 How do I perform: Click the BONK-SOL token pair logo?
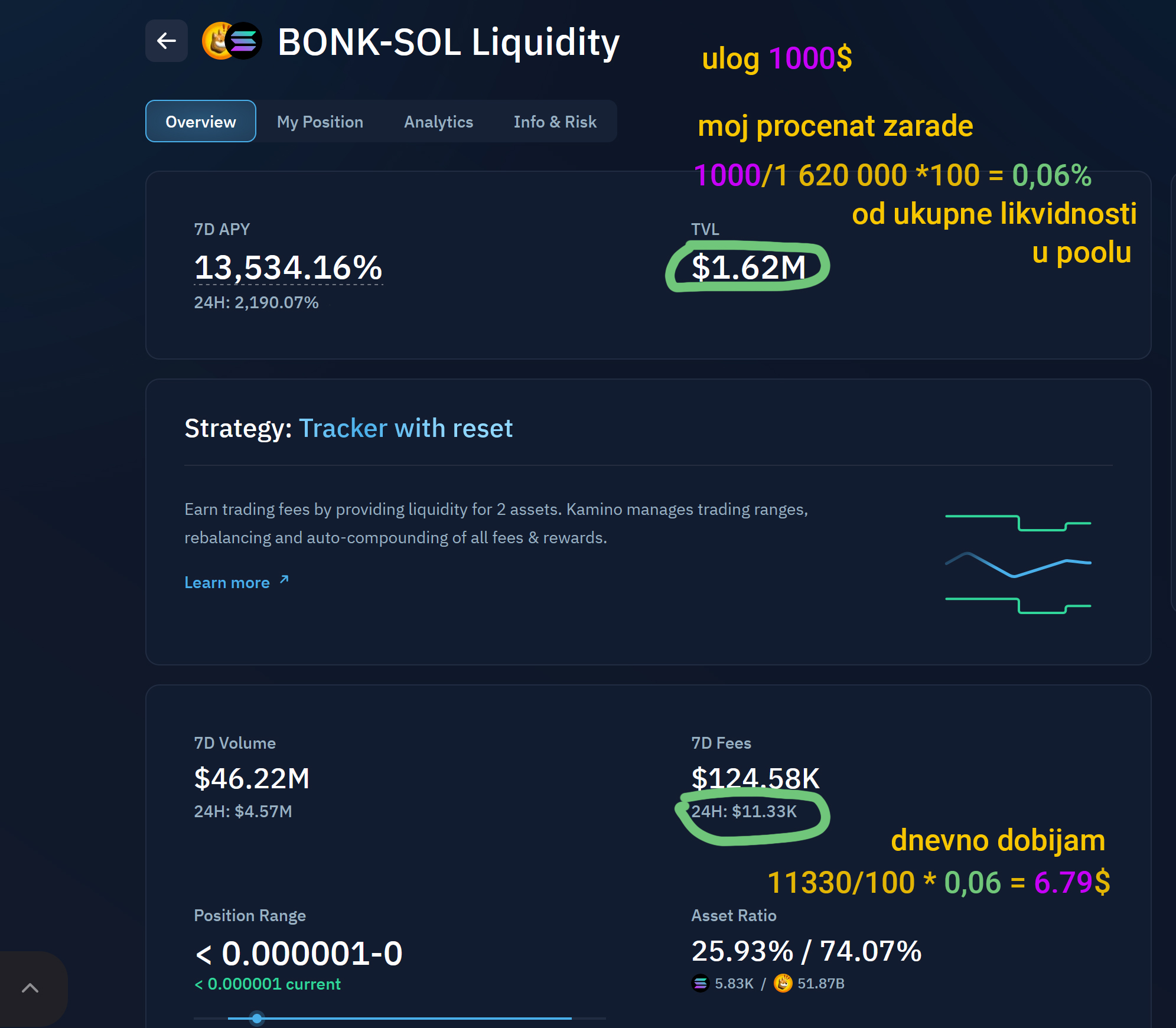(232, 41)
